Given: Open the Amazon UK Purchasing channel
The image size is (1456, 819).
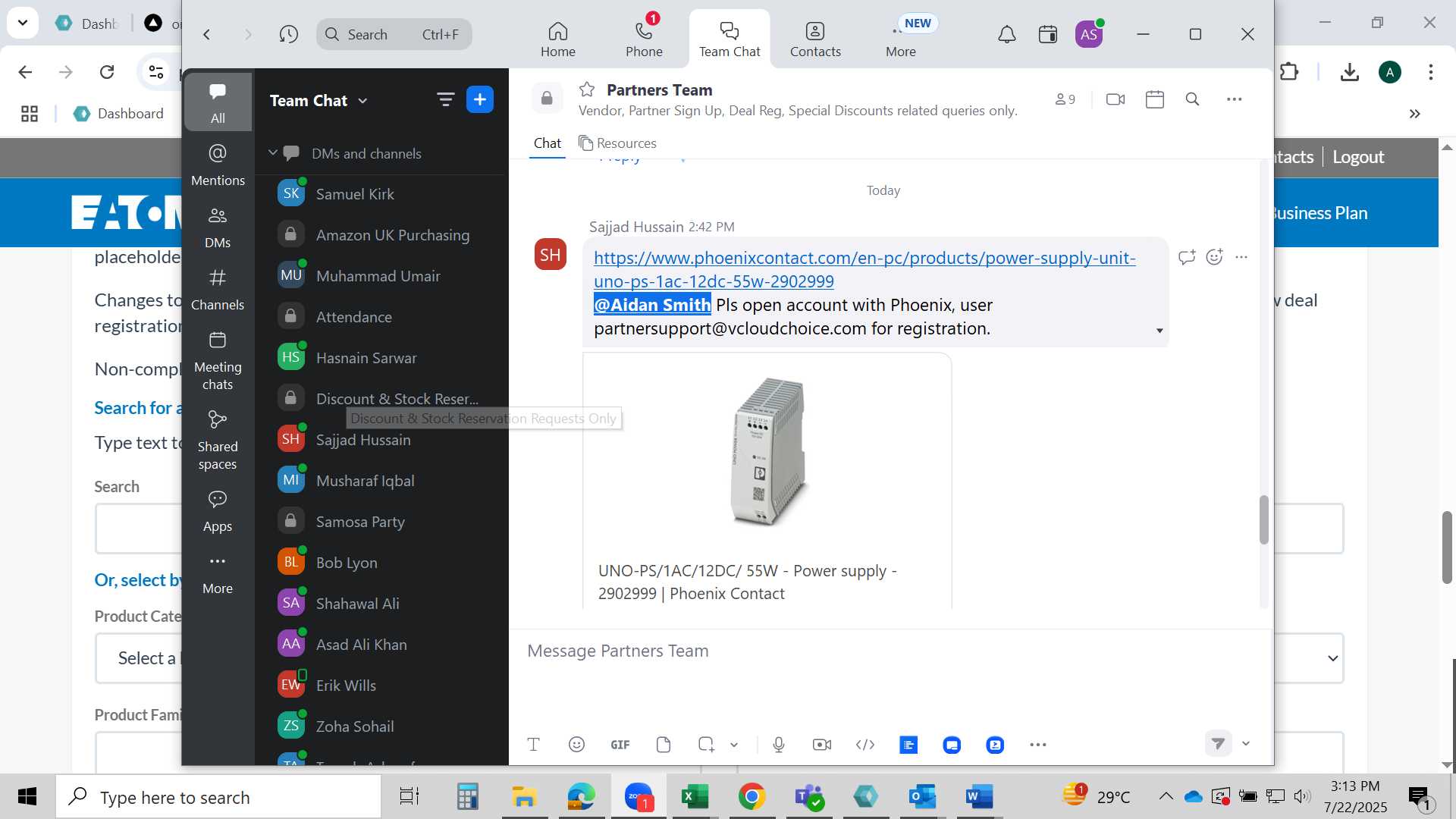Looking at the screenshot, I should point(379,235).
